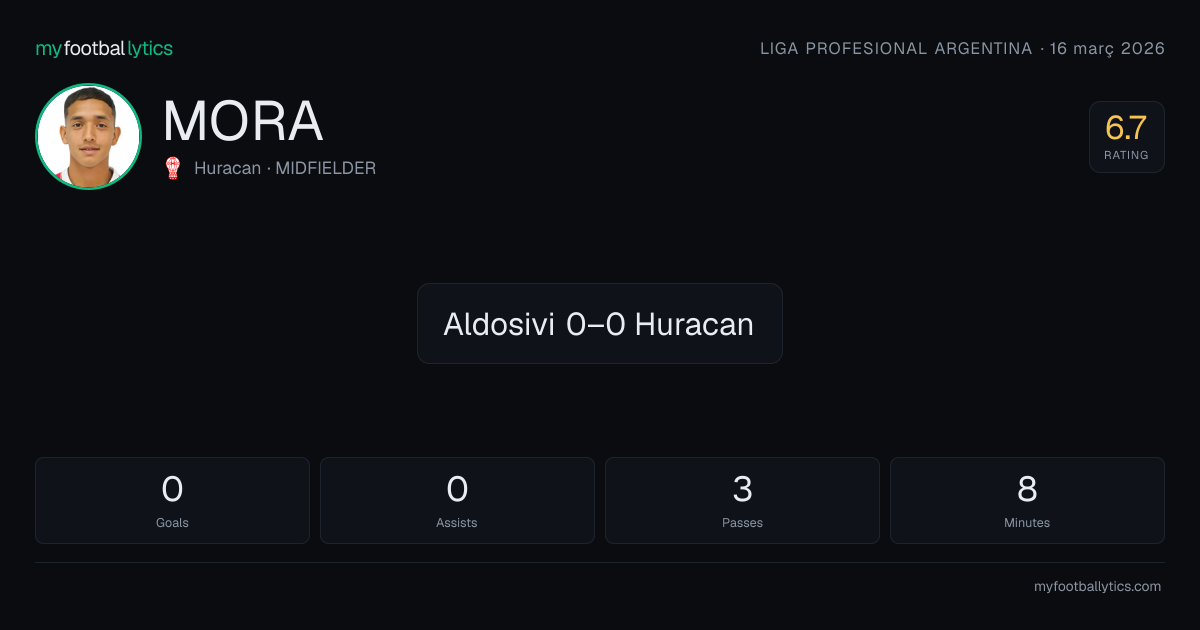Open Mora's player portrait photo
Screen dimensions: 1200x630
[x=88, y=137]
